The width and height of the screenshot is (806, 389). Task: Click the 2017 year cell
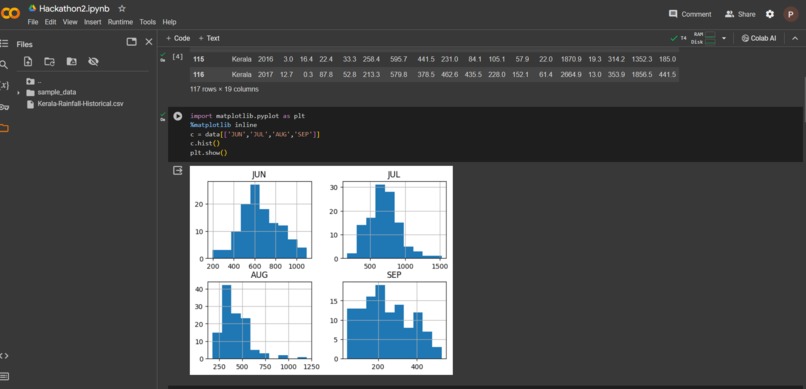click(265, 75)
